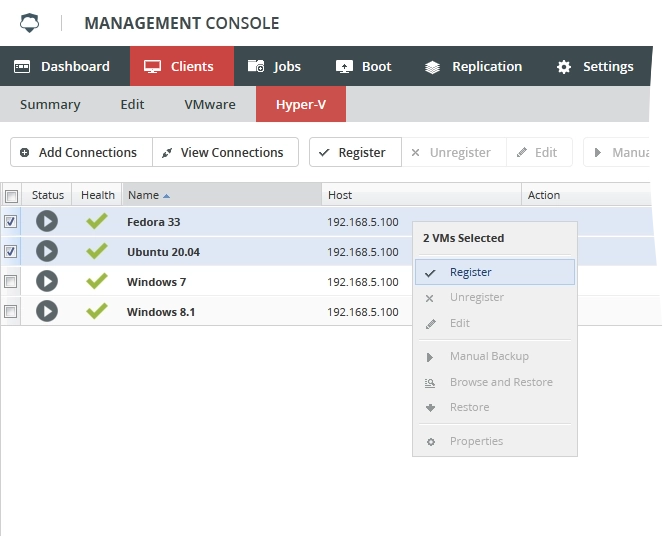Switch to the VMware sub-tab
The image size is (666, 546).
tap(210, 104)
